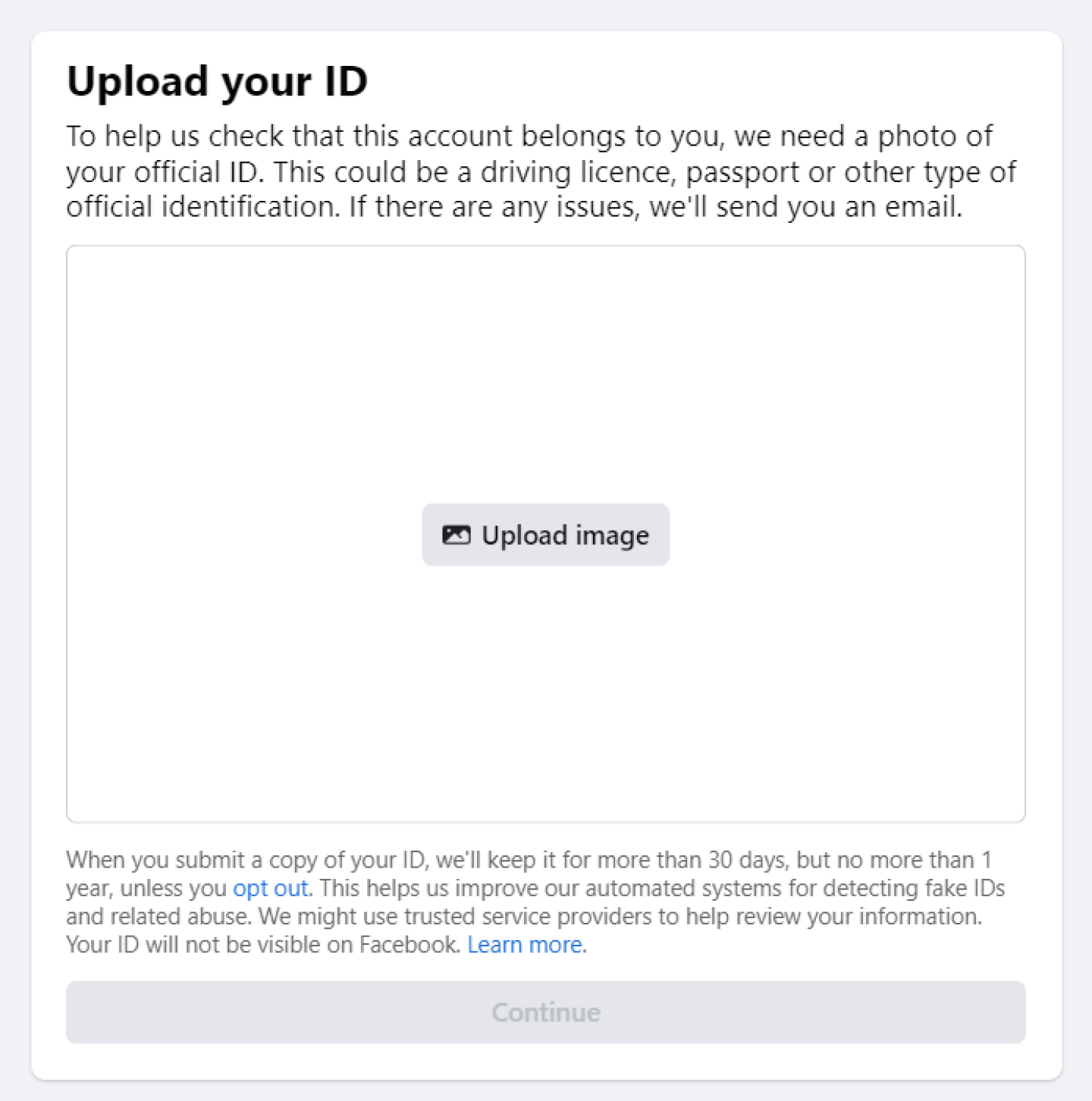Open the opt out link
The width and height of the screenshot is (1092, 1101).
(270, 888)
